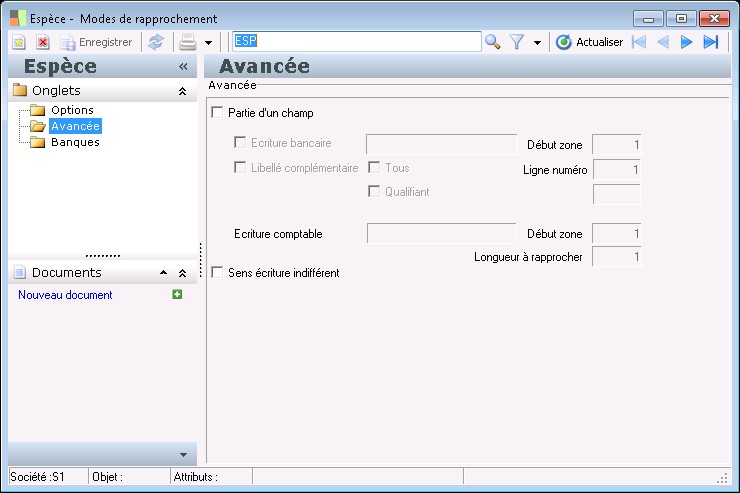
Task: Click the red delete record icon
Action: (42, 42)
